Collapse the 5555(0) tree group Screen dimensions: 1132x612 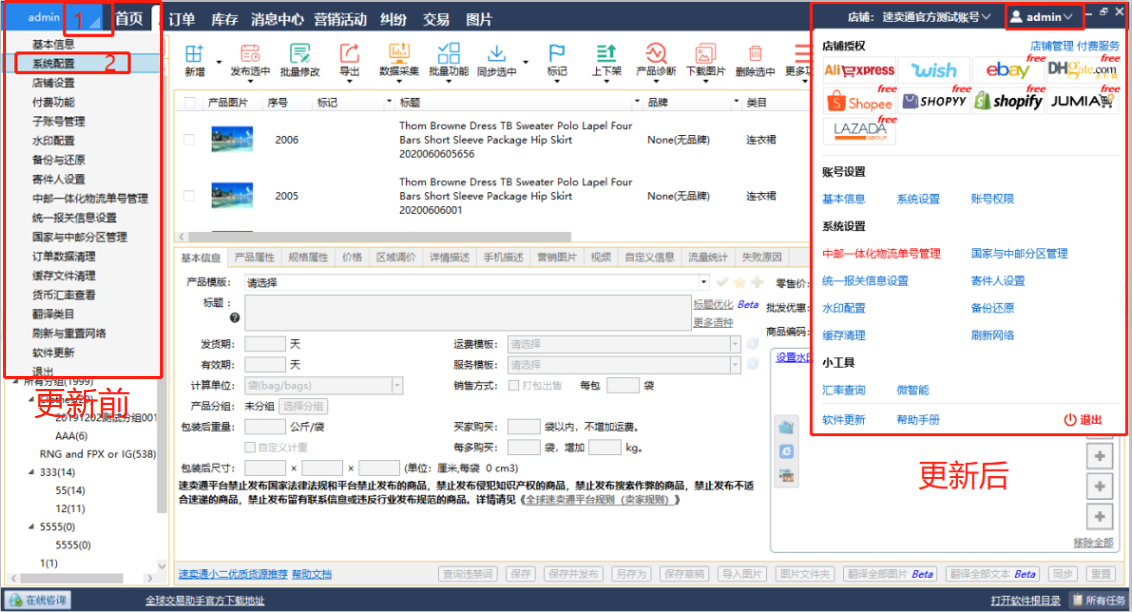pos(31,527)
